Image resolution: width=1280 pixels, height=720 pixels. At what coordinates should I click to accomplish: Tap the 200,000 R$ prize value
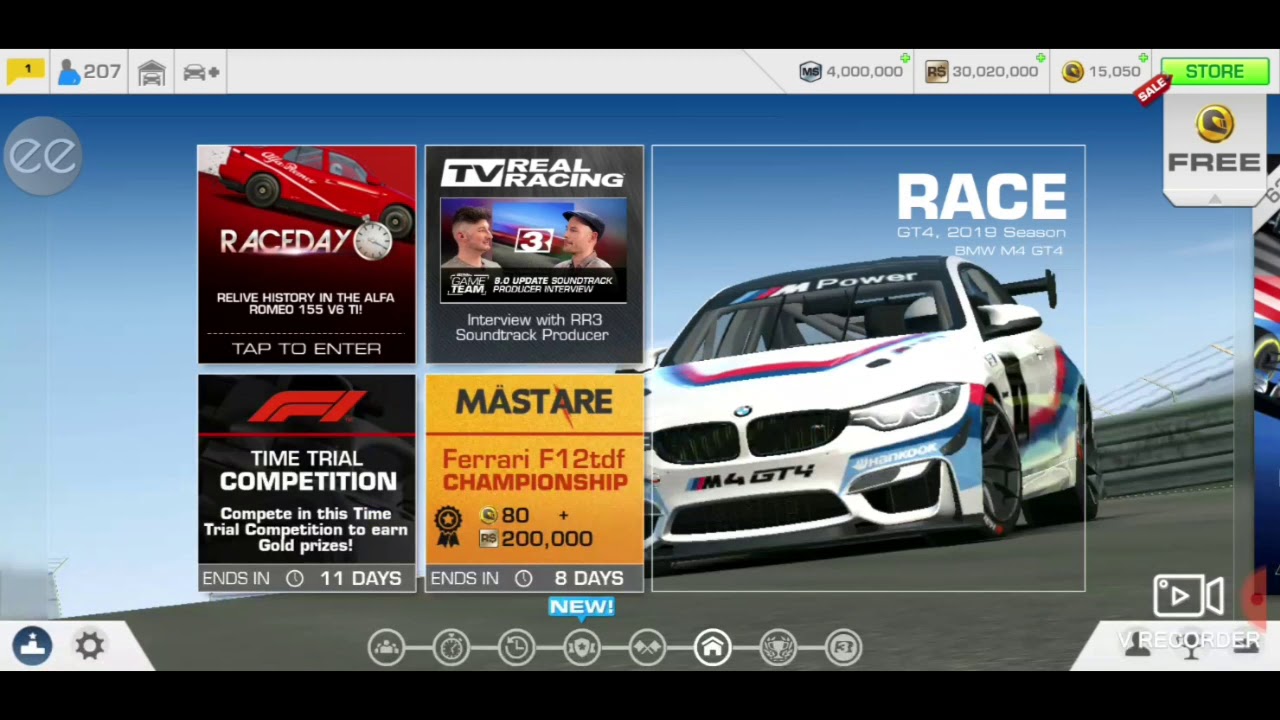tap(547, 539)
